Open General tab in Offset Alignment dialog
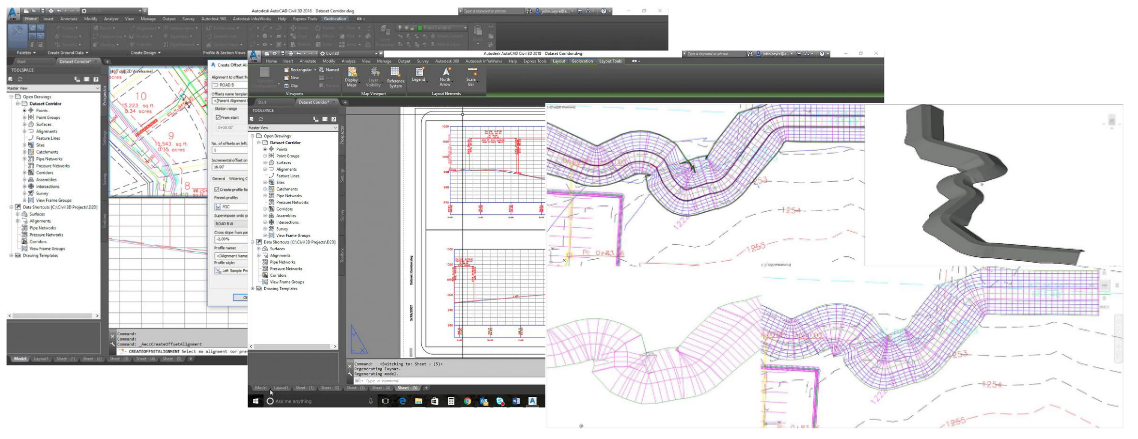Image resolution: width=1138 pixels, height=439 pixels. 218,179
